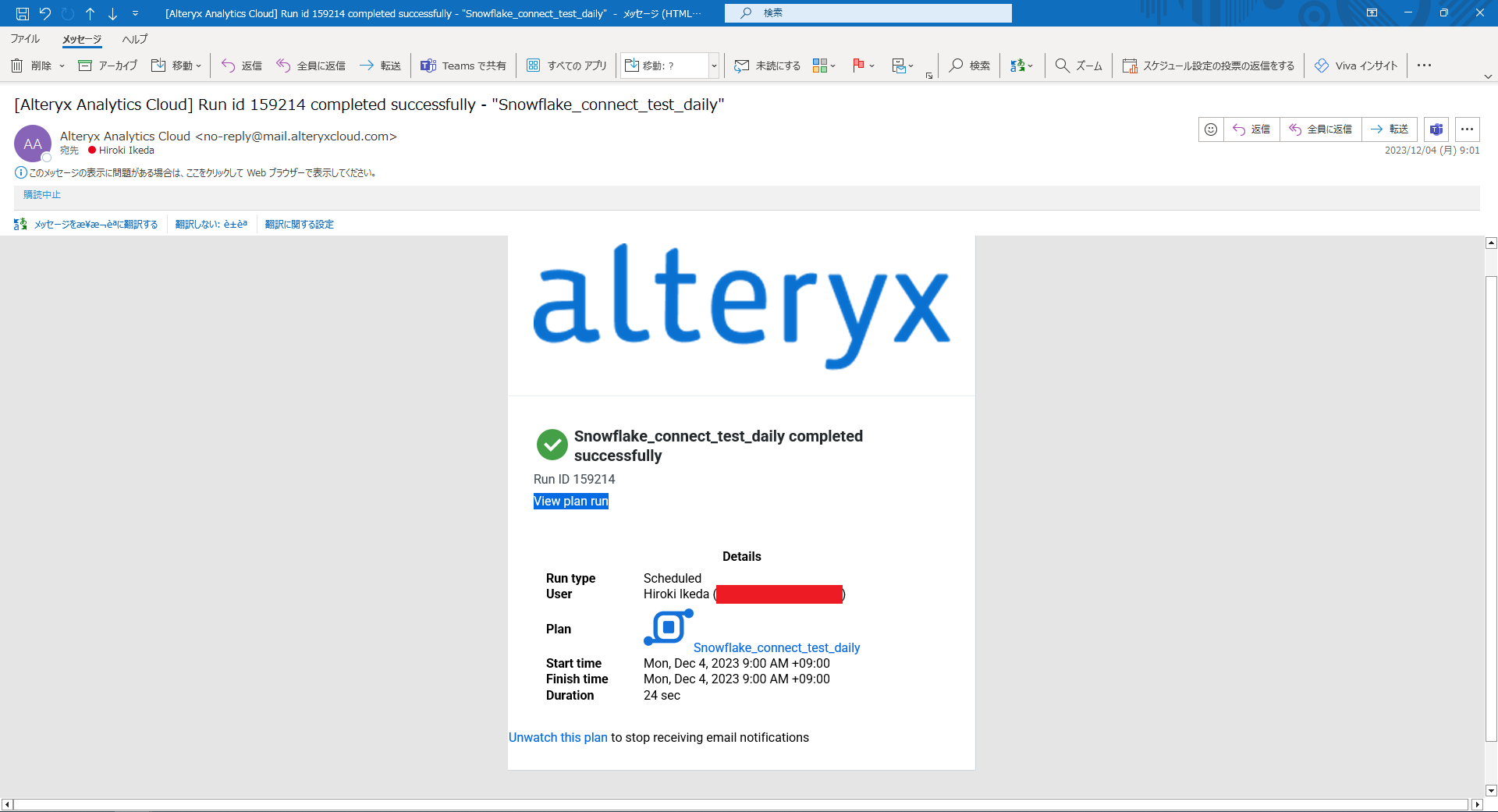
Task: Reply using the ribbon 返信 button
Action: (x=241, y=66)
